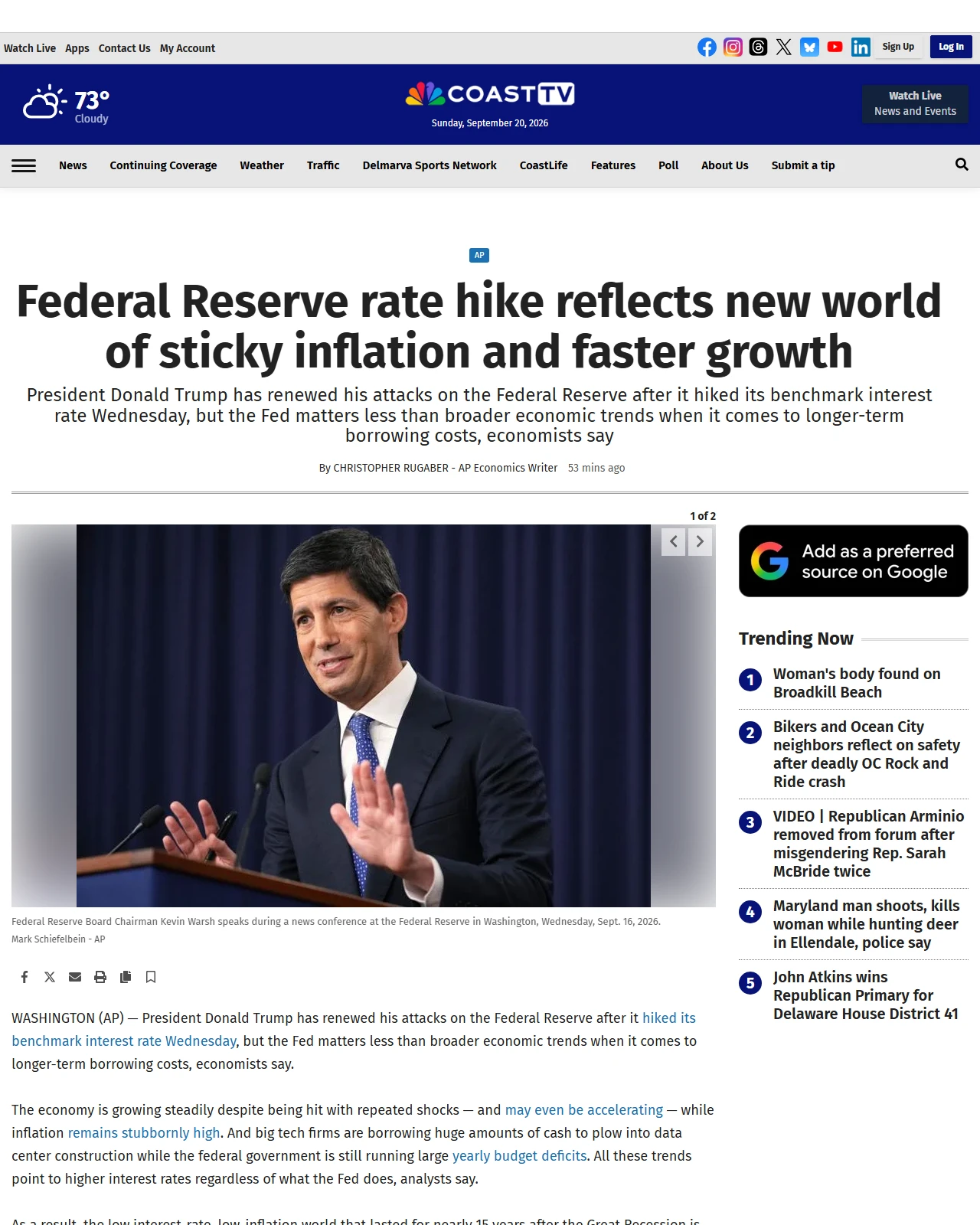This screenshot has width=980, height=1225.
Task: Open 'may even be accelerating' link
Action: (584, 1110)
